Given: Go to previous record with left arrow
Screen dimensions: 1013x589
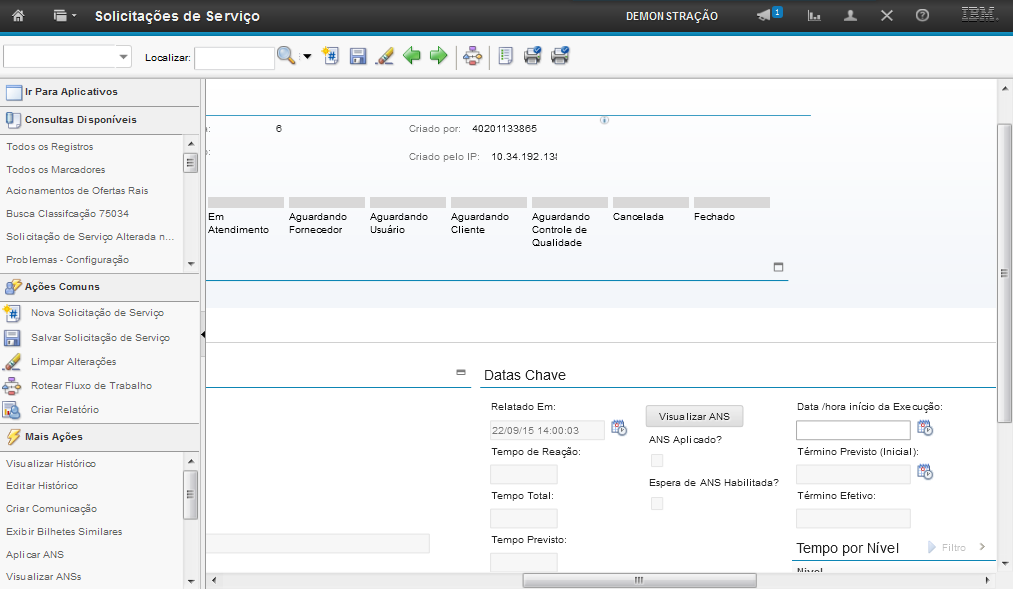Looking at the screenshot, I should [x=411, y=57].
